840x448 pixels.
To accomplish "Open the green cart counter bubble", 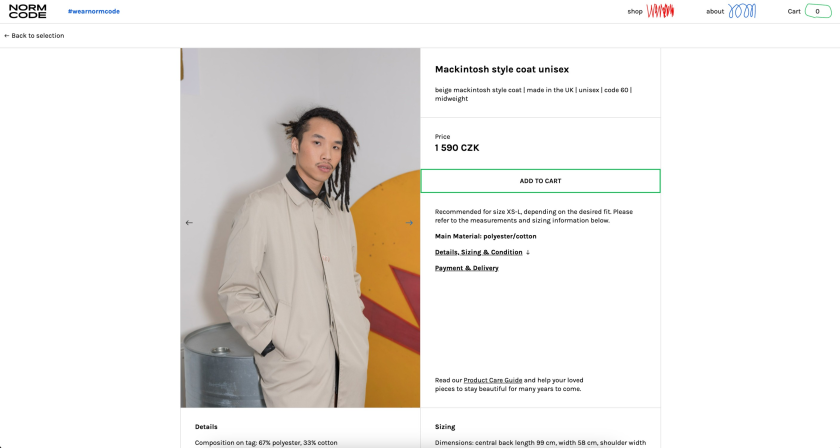I will coord(818,11).
